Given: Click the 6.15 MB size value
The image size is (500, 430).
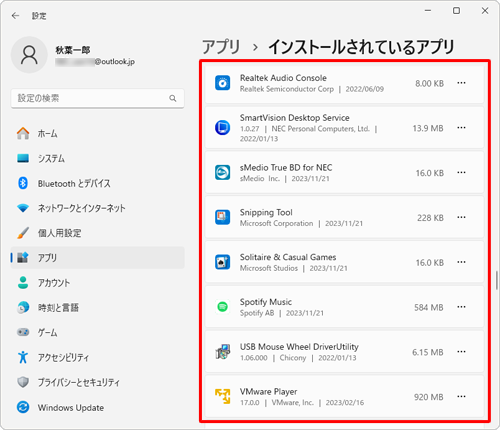Looking at the screenshot, I should (428, 352).
